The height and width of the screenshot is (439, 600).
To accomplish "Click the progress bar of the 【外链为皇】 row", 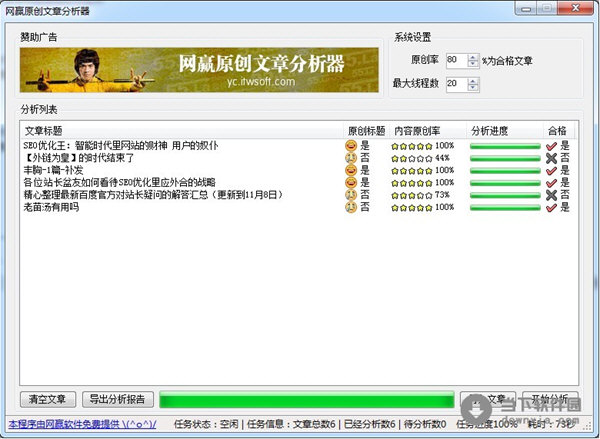I will click(505, 158).
